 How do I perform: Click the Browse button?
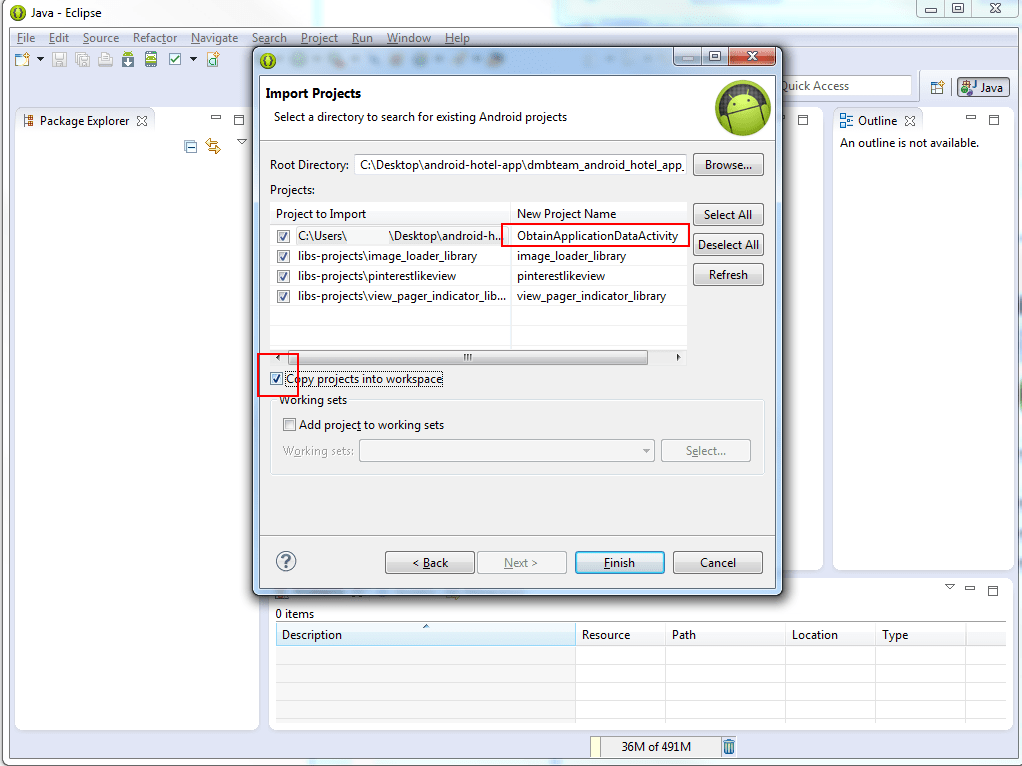(x=728, y=165)
